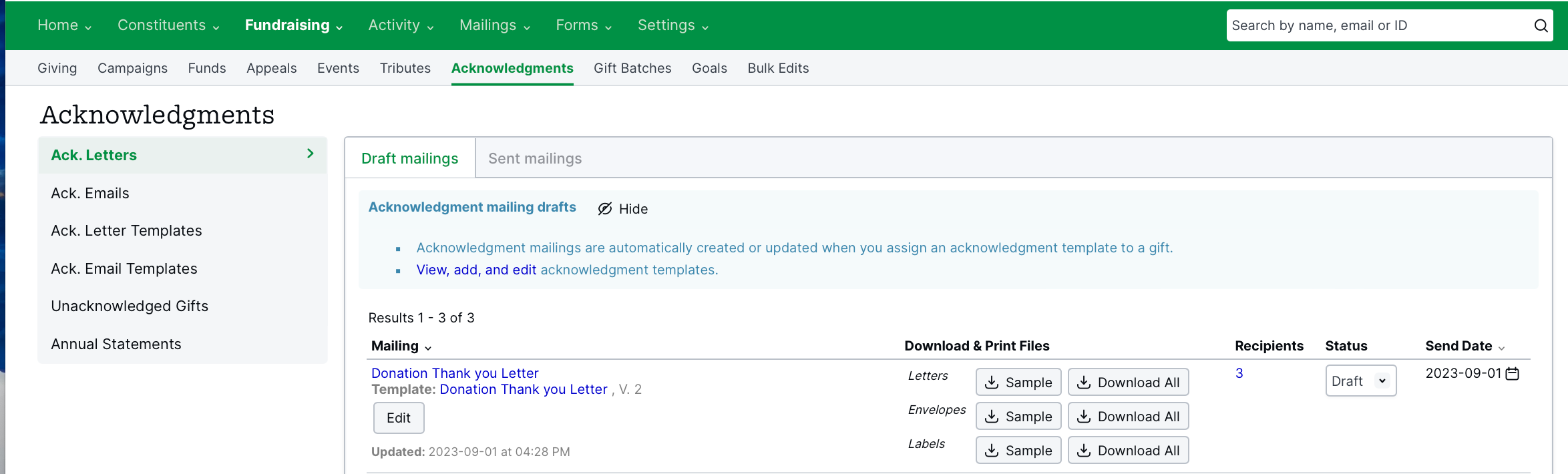Click the send date 2023-09-01 value
This screenshot has height=474, width=1568.
(x=1463, y=373)
